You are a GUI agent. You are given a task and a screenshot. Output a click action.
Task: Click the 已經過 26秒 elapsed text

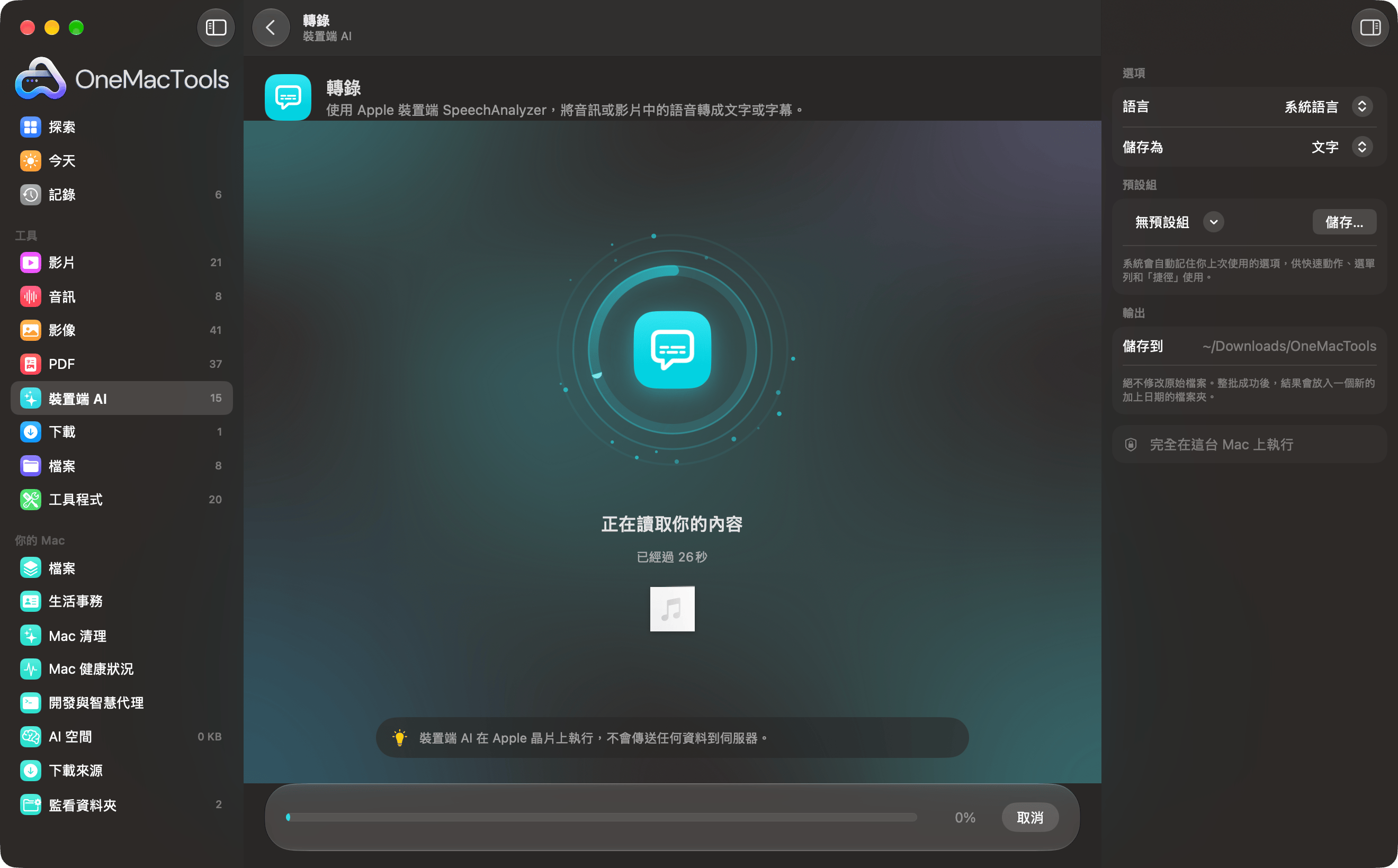672,557
